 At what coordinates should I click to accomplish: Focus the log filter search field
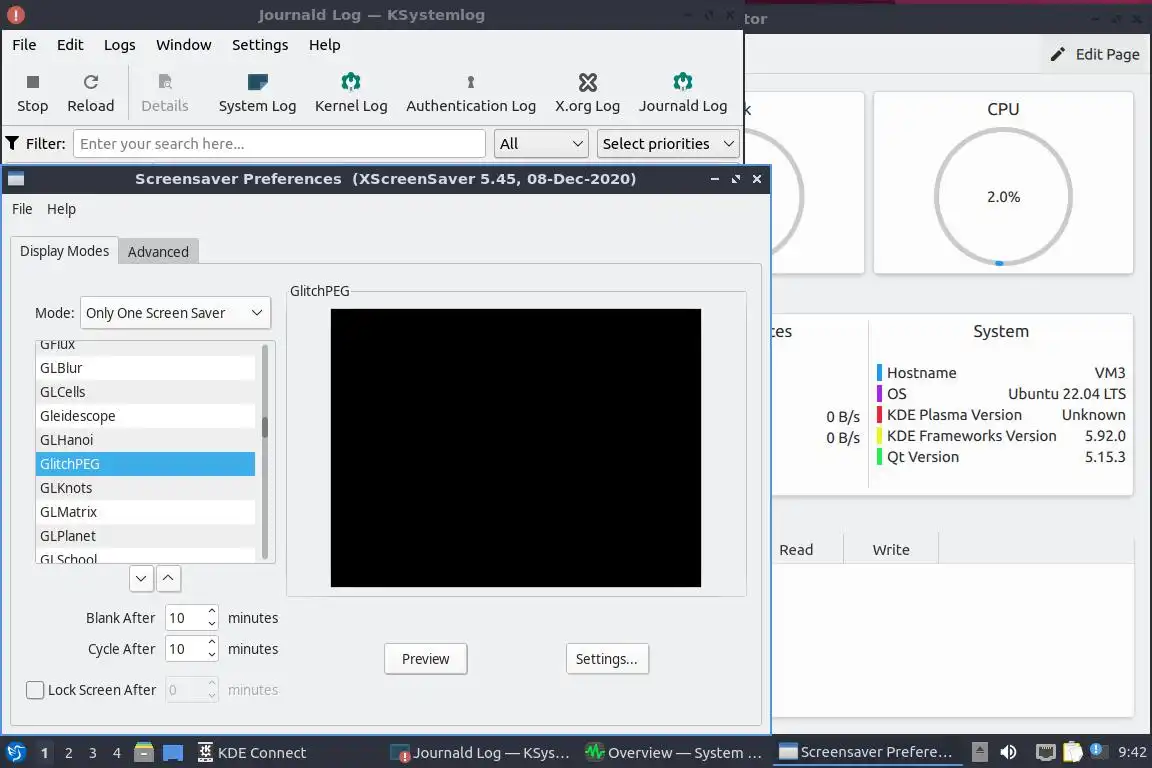[279, 143]
